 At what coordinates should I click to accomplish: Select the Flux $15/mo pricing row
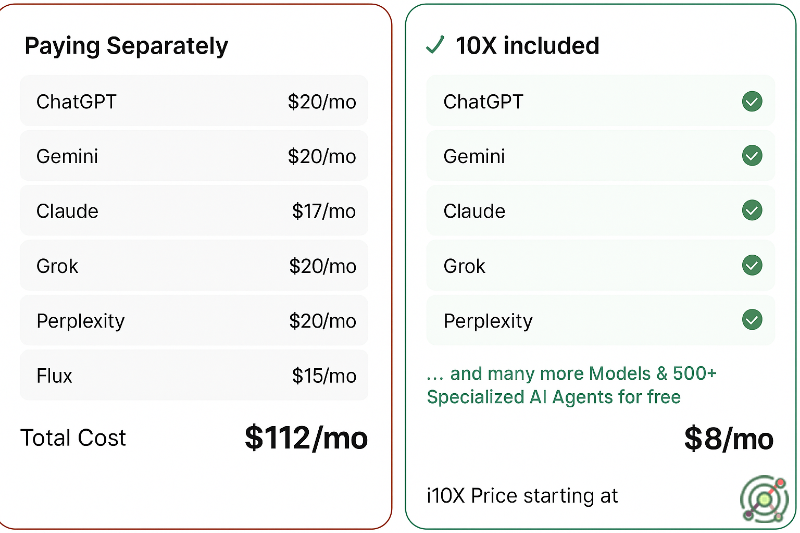click(x=194, y=376)
